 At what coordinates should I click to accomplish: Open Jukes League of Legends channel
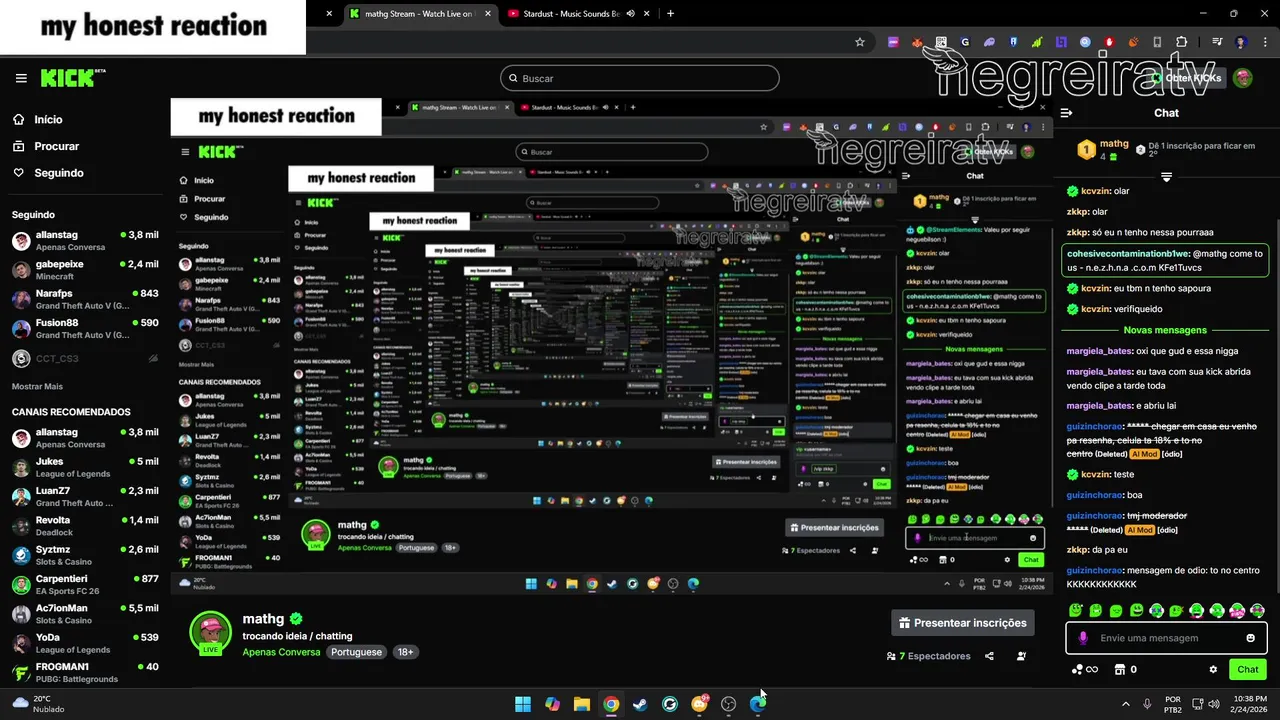[x=85, y=467]
